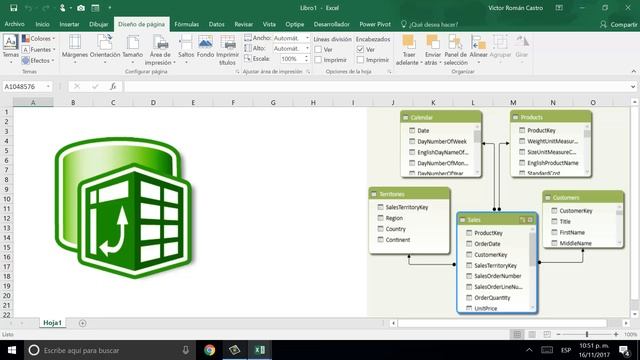Switch to the Inicio tab
Image resolution: width=640 pixels, height=360 pixels.
click(42, 24)
